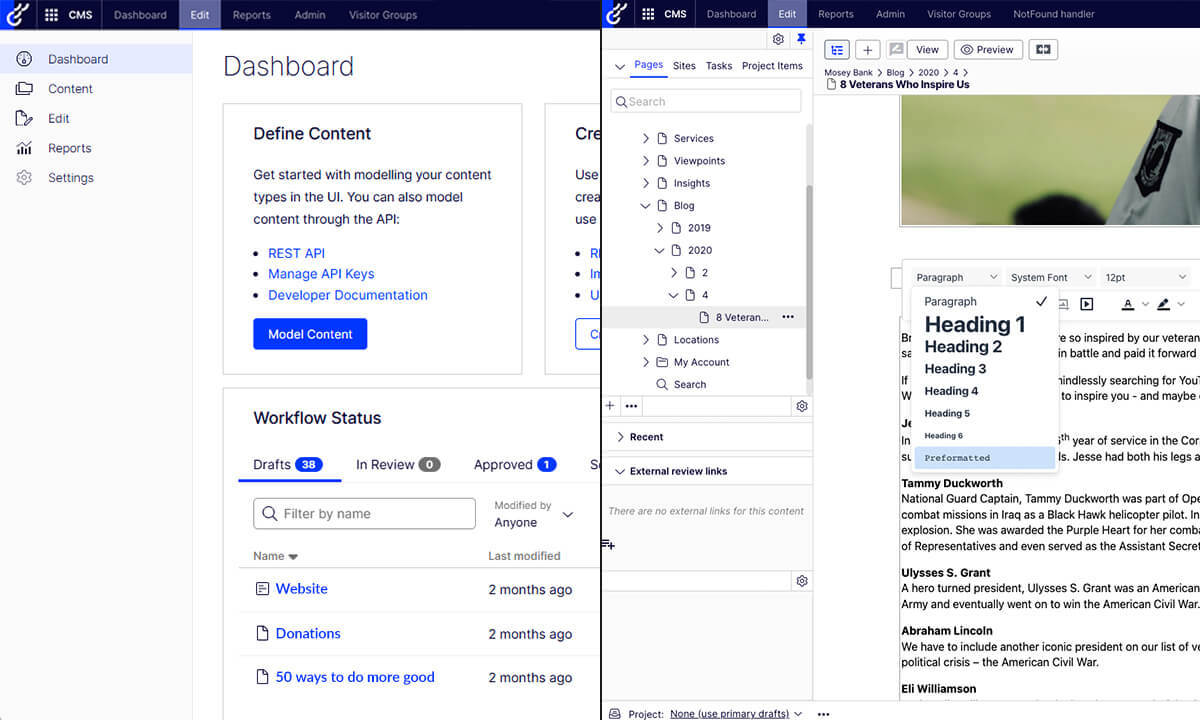Click the gear icon under the external links gadget
Screen dimensions: 1200x720
[x=801, y=581]
